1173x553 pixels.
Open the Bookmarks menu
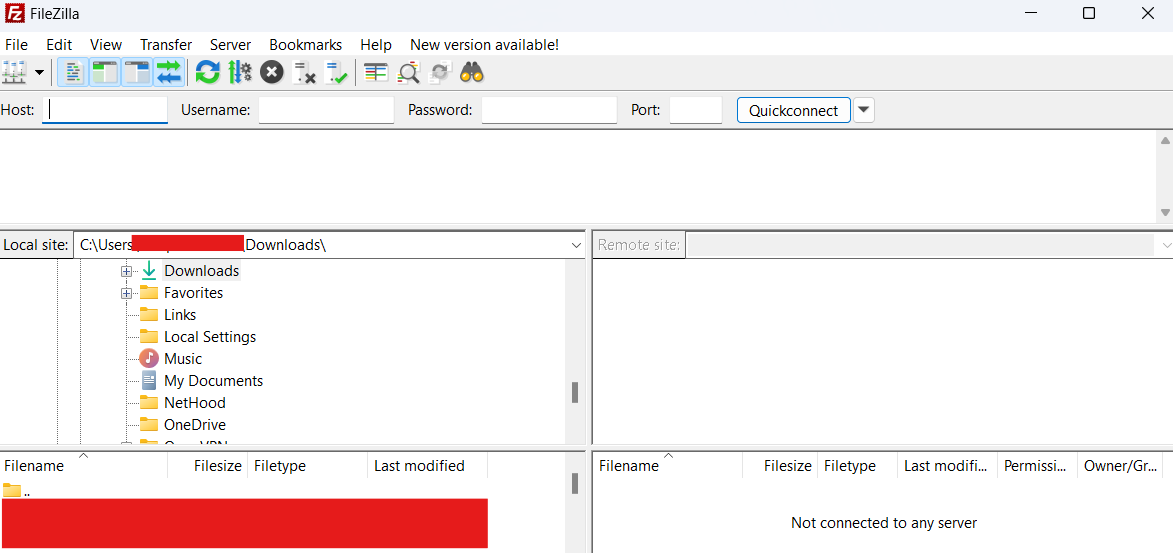305,45
